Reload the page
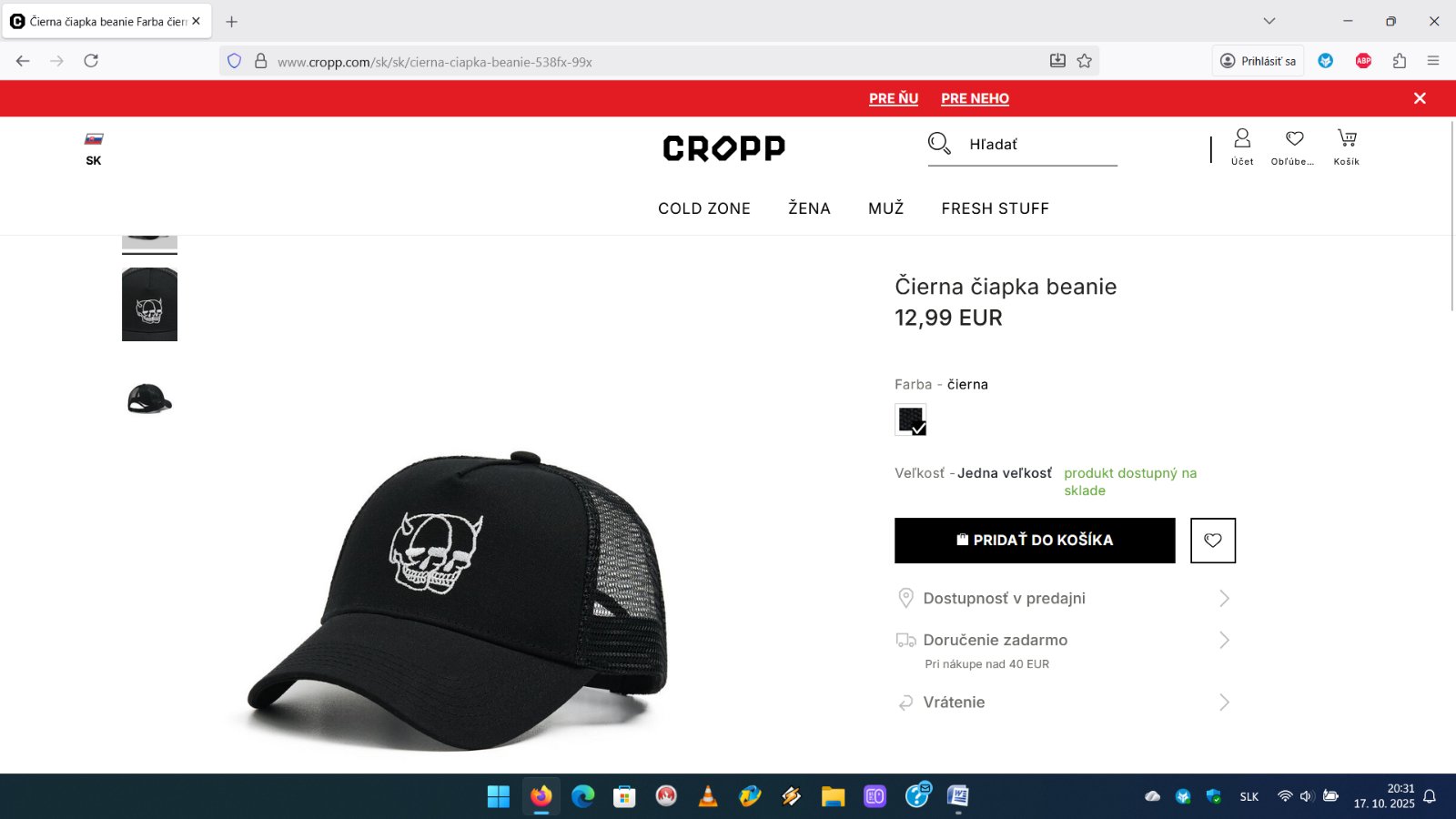The width and height of the screenshot is (1456, 819). (91, 61)
